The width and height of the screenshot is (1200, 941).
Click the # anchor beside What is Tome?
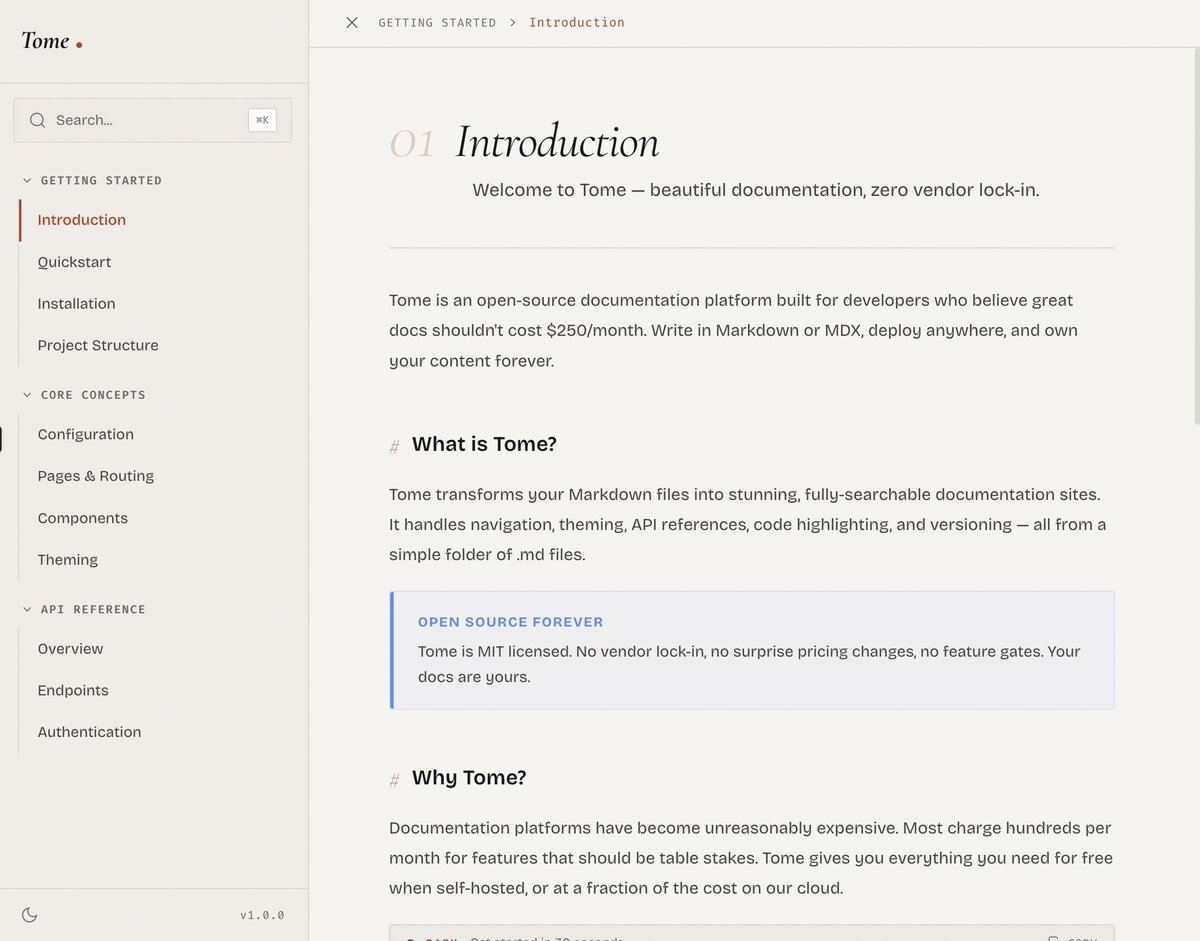click(394, 446)
